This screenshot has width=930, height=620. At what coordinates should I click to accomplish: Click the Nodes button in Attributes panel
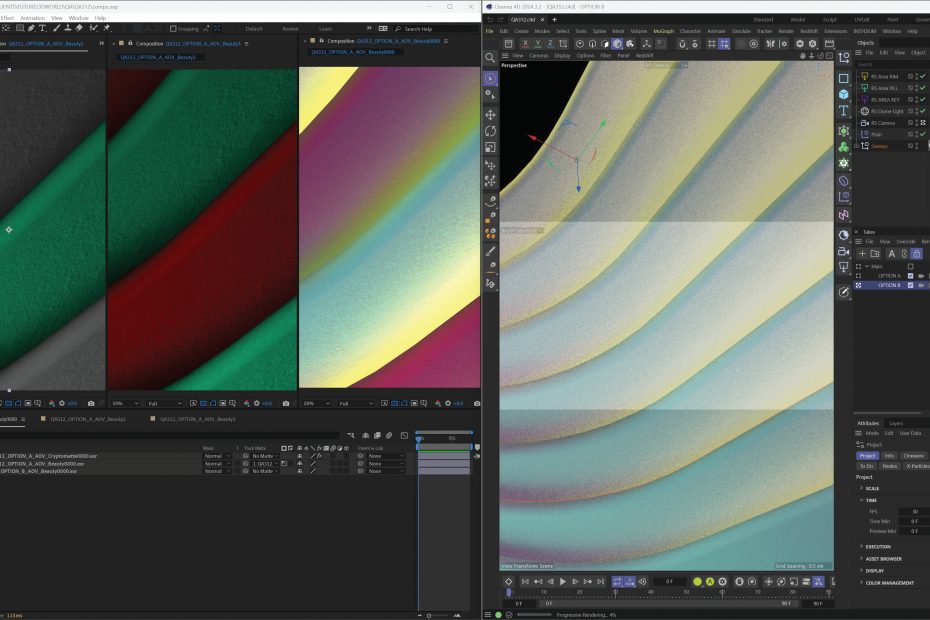pyautogui.click(x=890, y=466)
